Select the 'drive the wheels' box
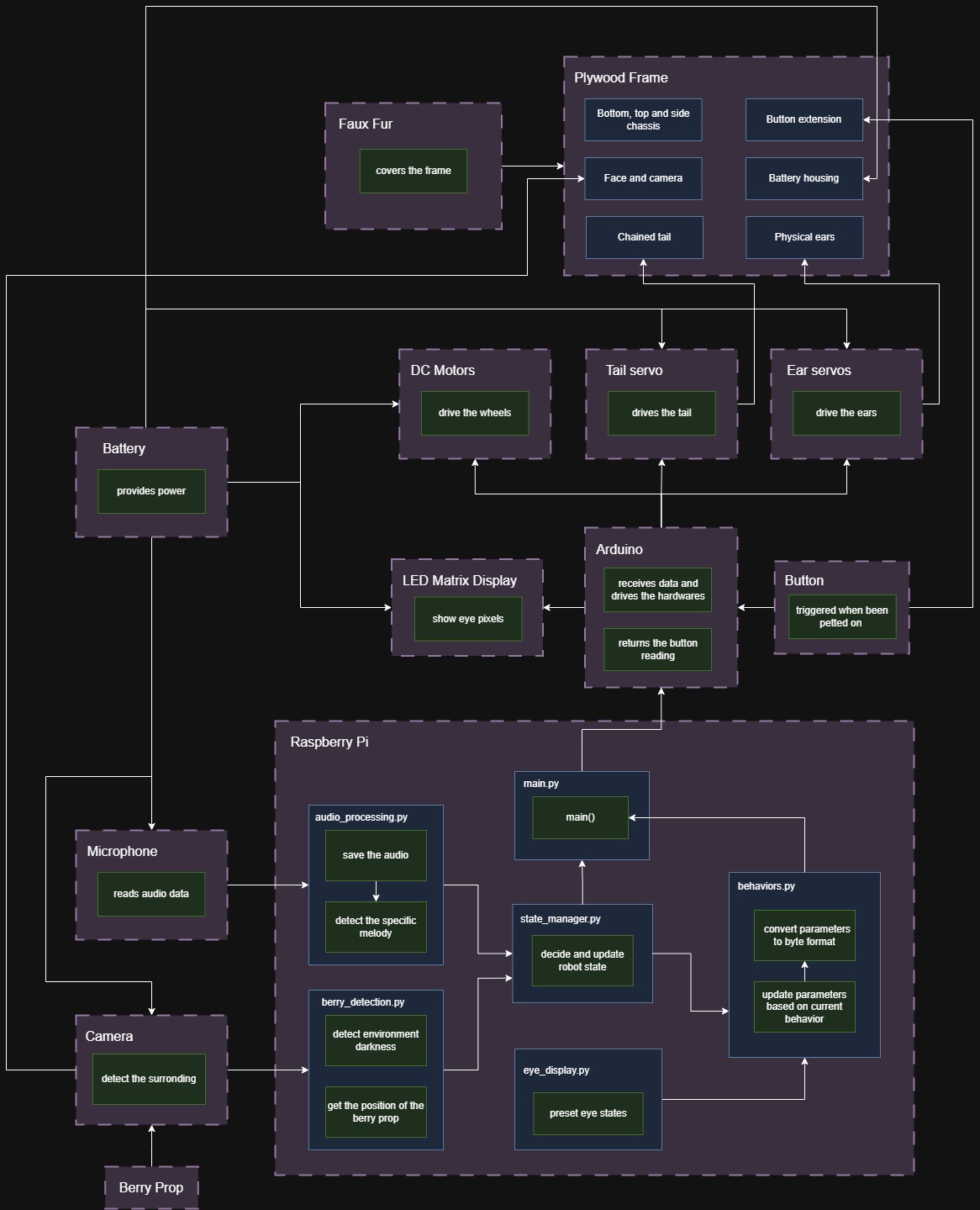This screenshot has height=1210, width=980. [475, 413]
